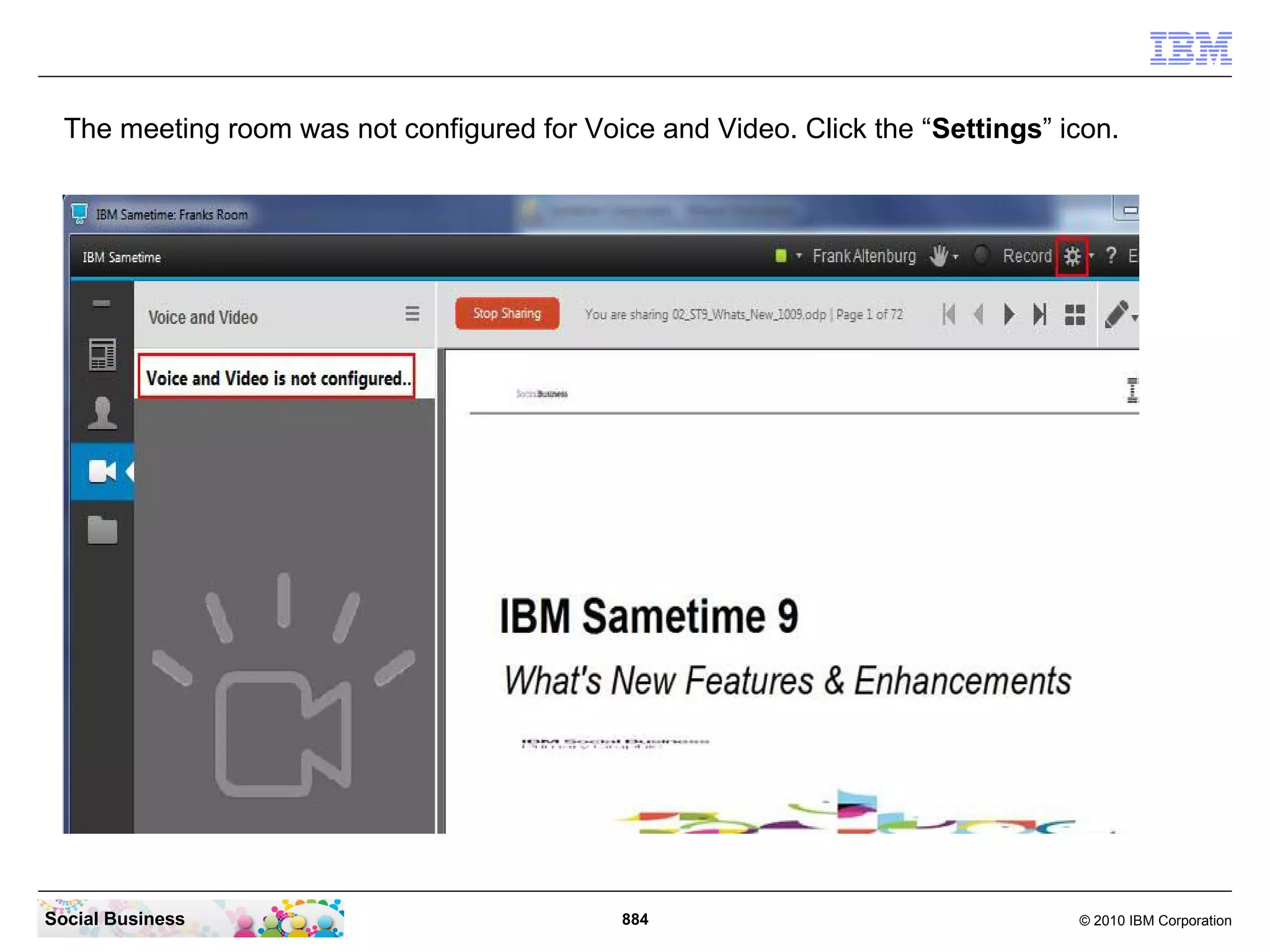Click the Settings gear icon
Image resolution: width=1270 pixels, height=952 pixels.
coord(1072,256)
